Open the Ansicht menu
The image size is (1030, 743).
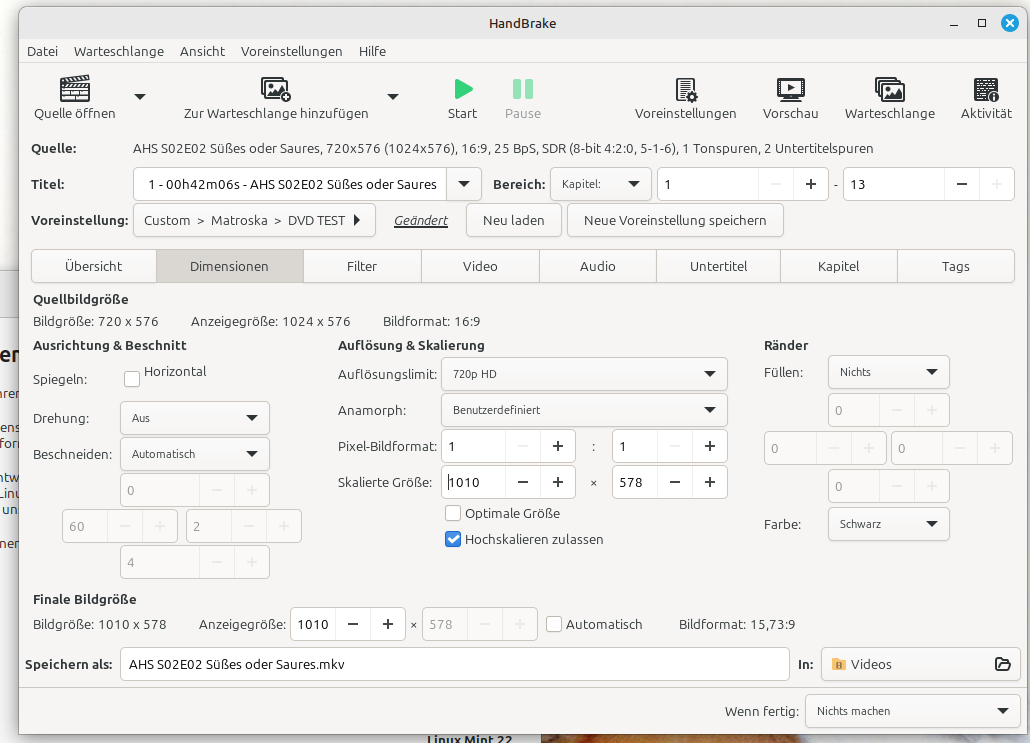[x=202, y=51]
